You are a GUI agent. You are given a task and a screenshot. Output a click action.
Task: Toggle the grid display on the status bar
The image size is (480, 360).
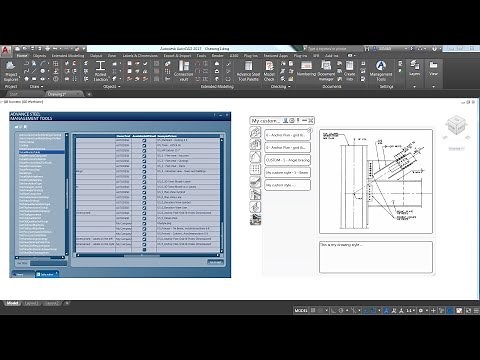point(313,310)
